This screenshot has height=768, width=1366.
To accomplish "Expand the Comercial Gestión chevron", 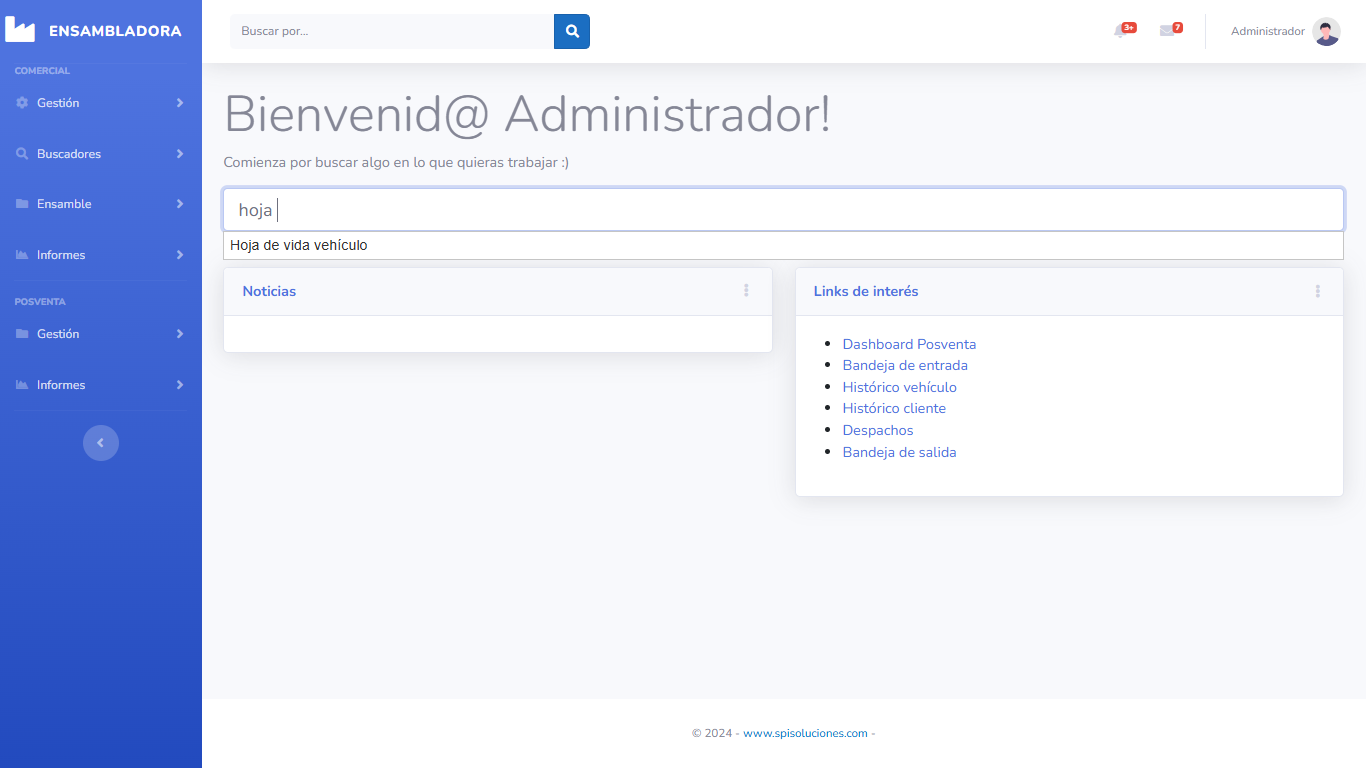I will coord(180,103).
